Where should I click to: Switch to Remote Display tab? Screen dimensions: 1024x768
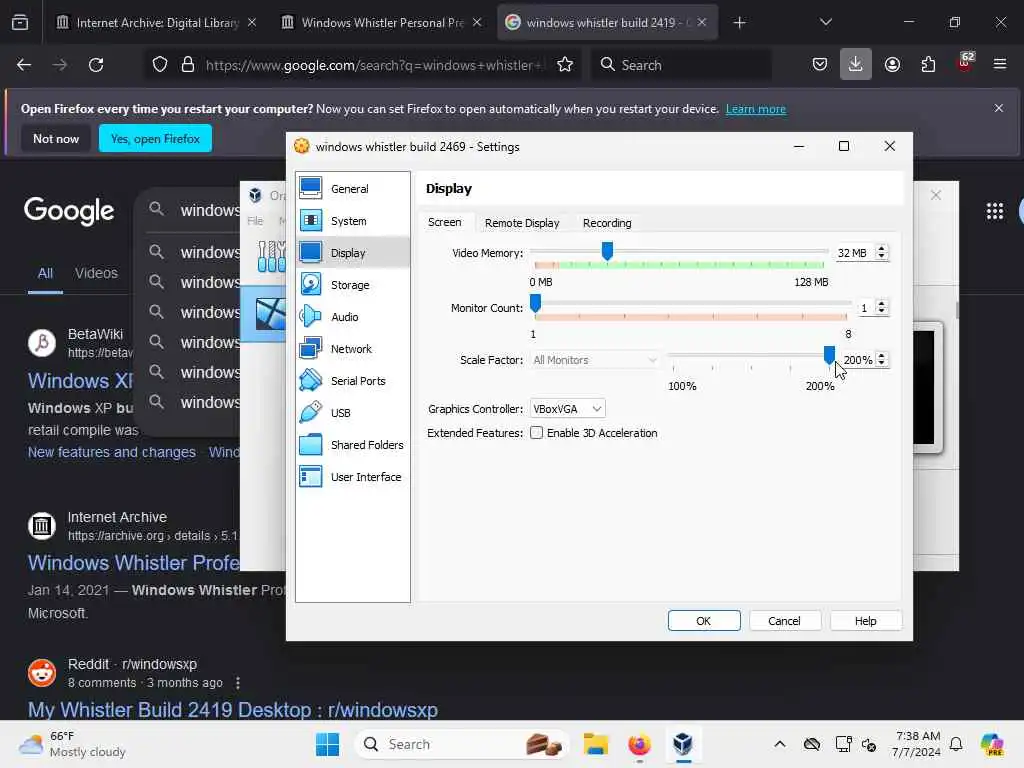(522, 223)
